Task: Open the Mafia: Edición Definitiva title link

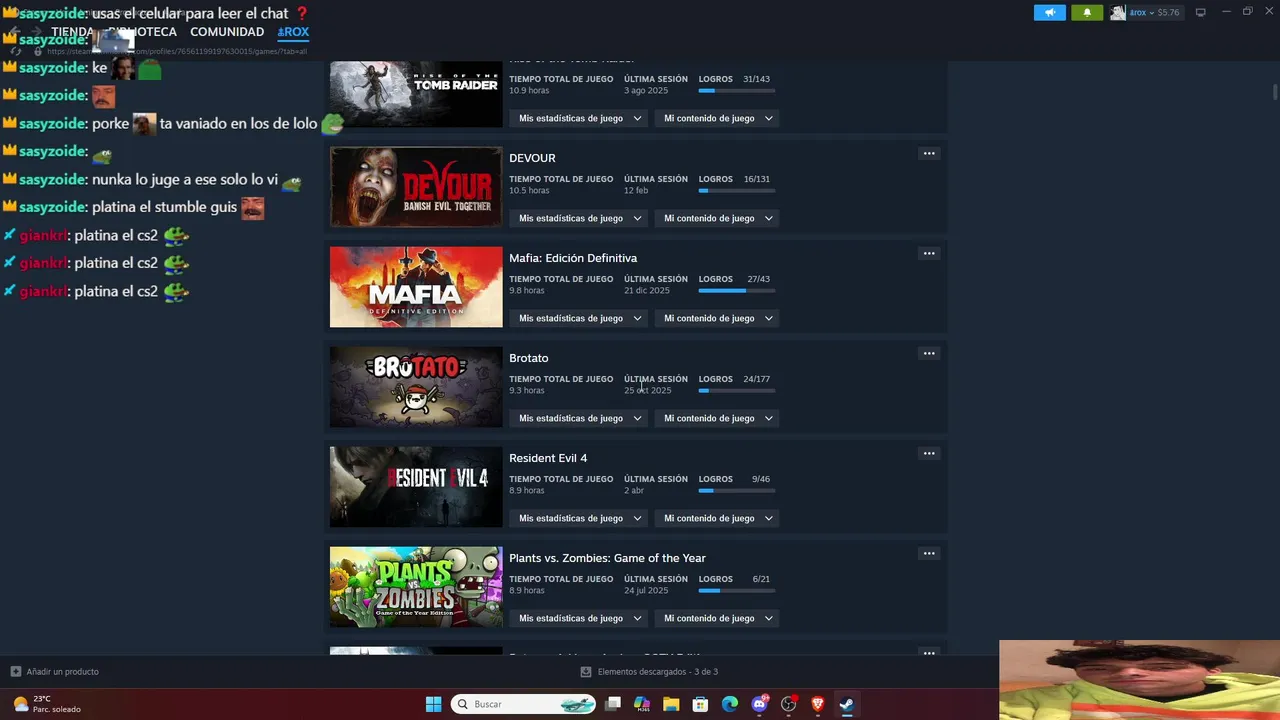Action: [x=573, y=258]
